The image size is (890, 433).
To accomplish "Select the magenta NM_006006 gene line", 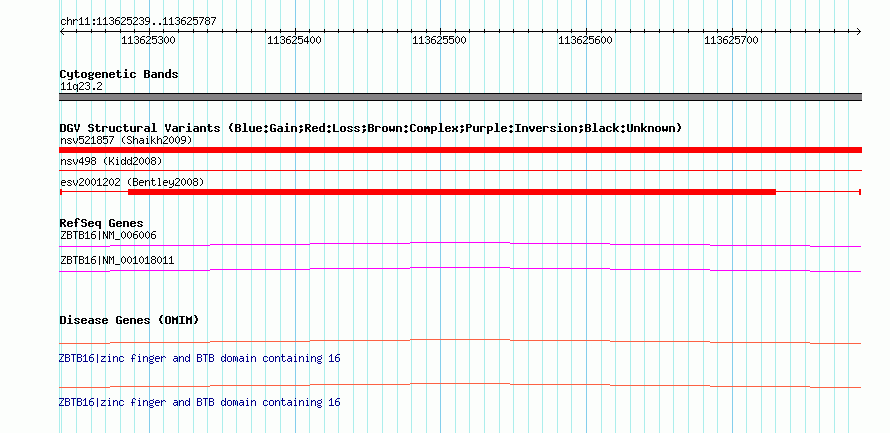I will [x=460, y=244].
